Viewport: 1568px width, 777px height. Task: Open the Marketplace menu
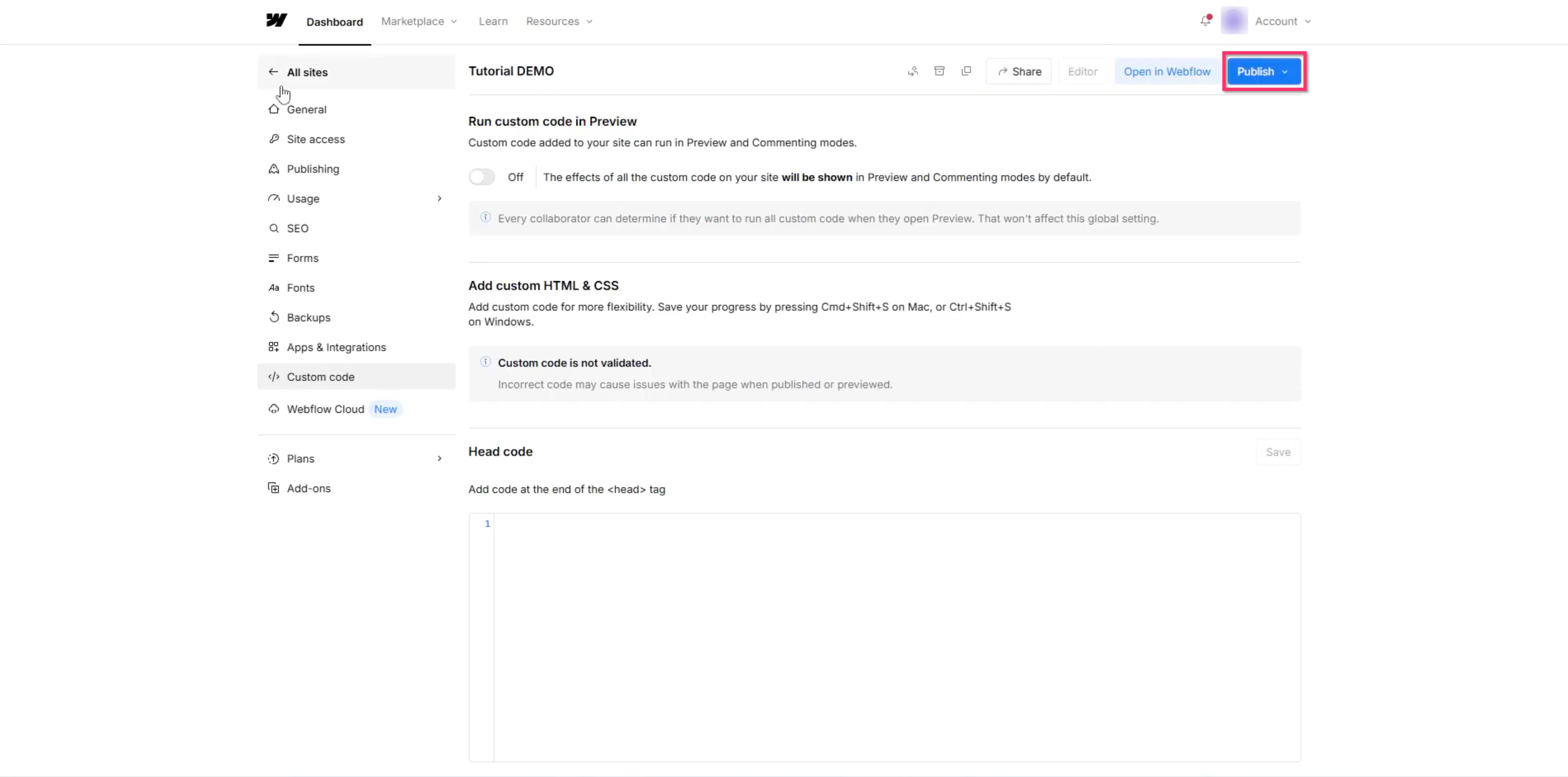tap(418, 21)
